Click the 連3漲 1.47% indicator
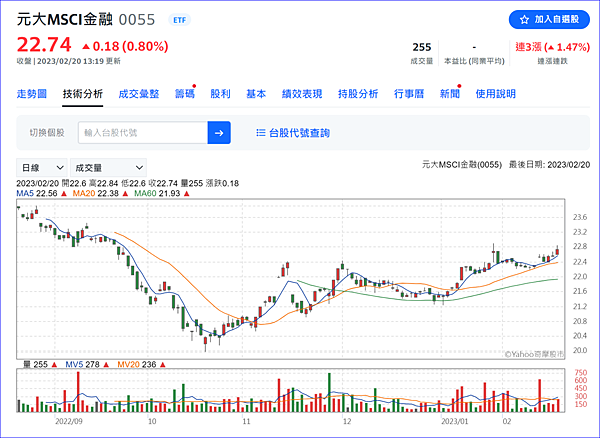Screen dimensions: 600x438 pyautogui.click(x=553, y=47)
